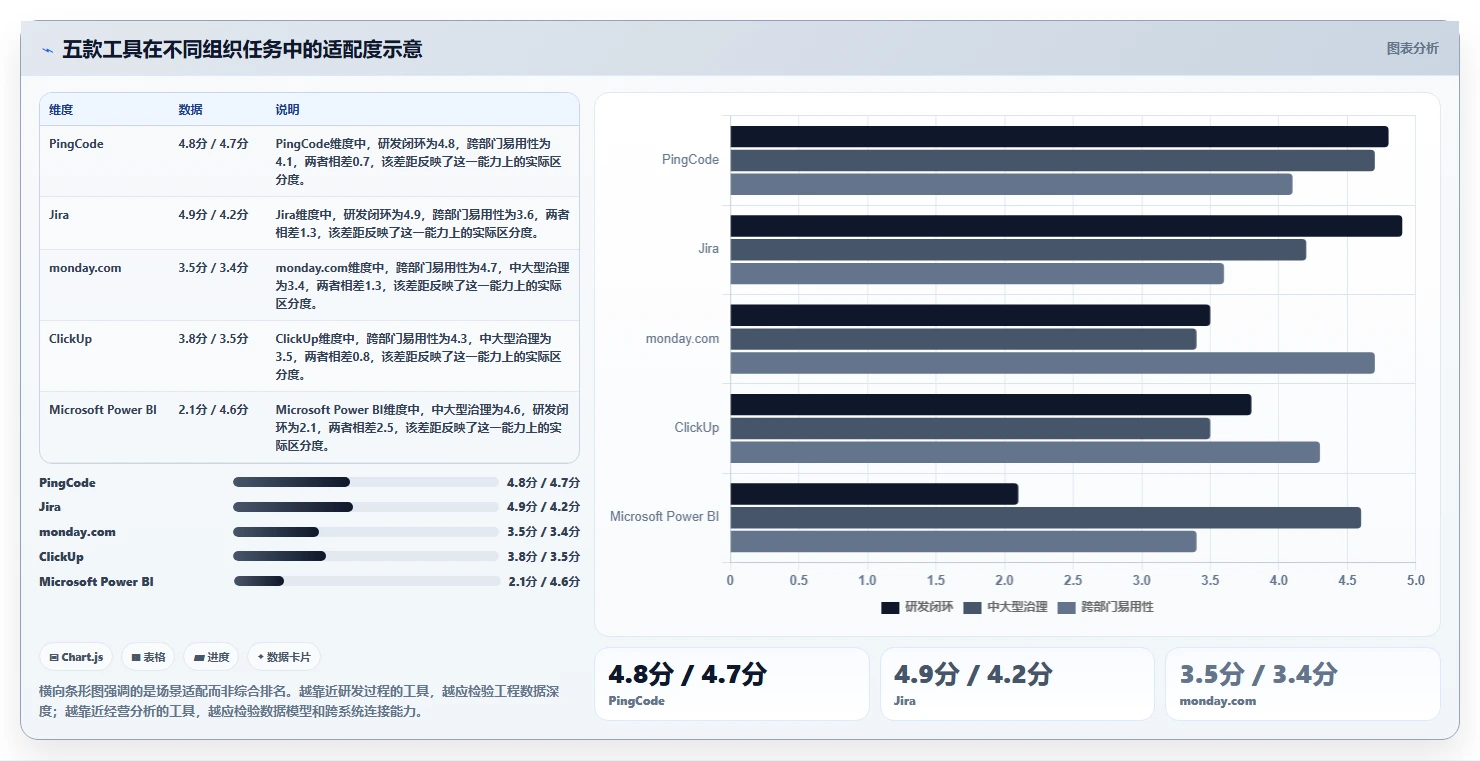The width and height of the screenshot is (1480, 761).
Task: Open the PingCode data card
Action: click(732, 684)
